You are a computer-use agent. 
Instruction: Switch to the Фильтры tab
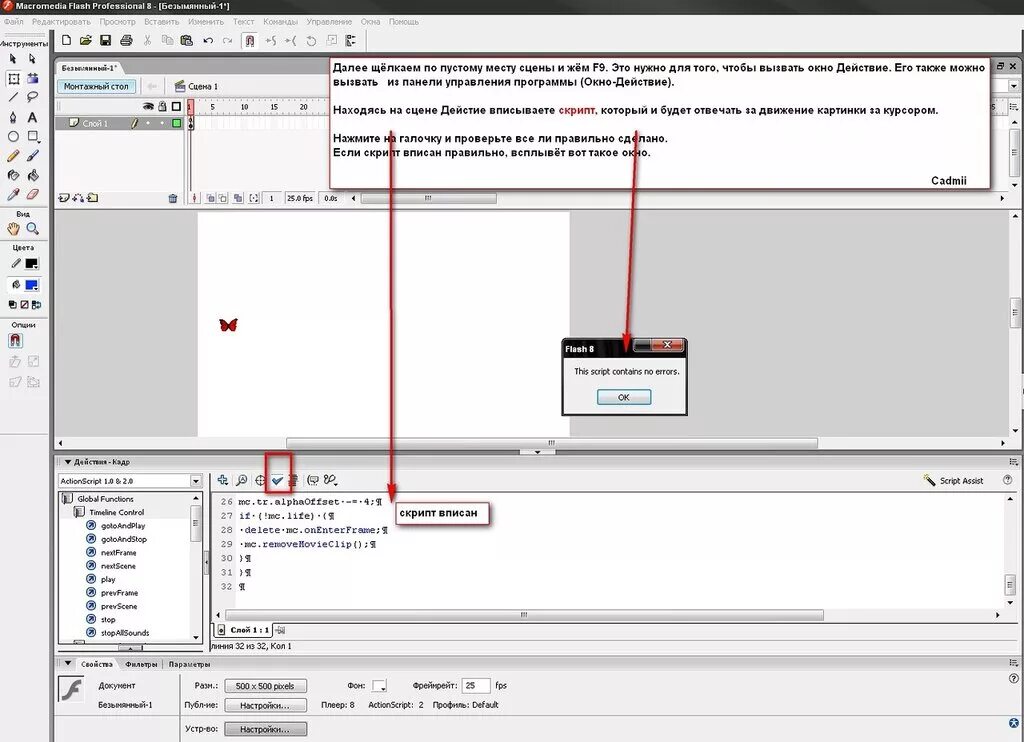[x=141, y=664]
